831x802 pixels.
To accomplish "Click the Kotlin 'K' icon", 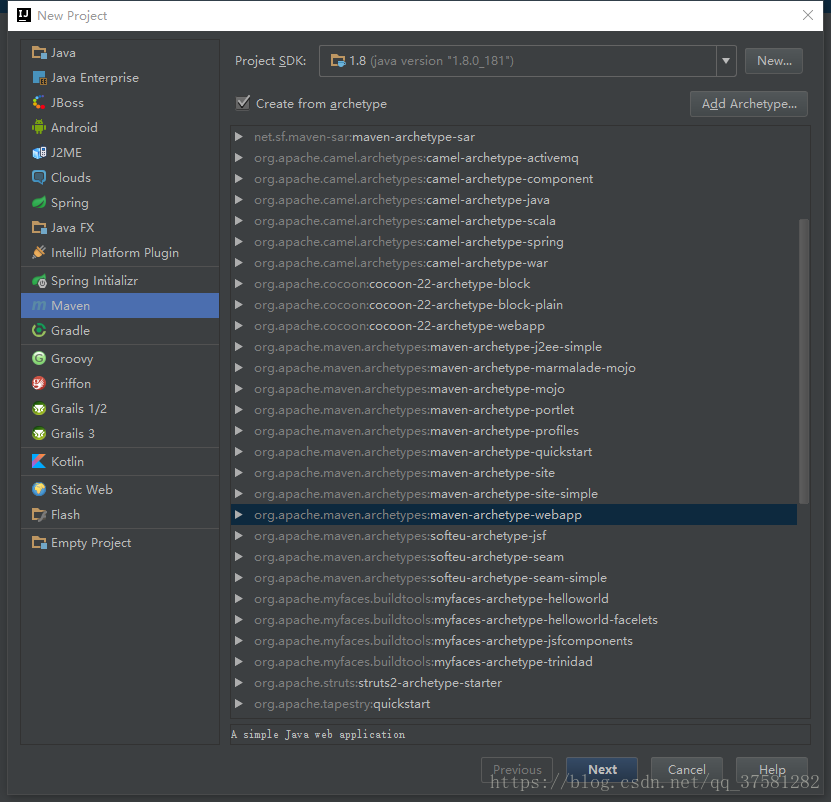I will click(39, 462).
